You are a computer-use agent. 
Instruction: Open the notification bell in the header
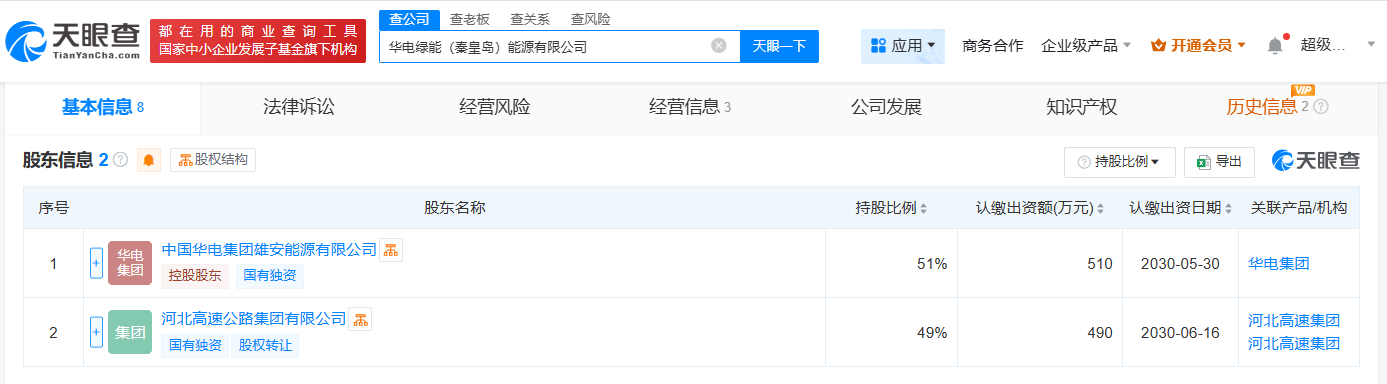pyautogui.click(x=1275, y=45)
